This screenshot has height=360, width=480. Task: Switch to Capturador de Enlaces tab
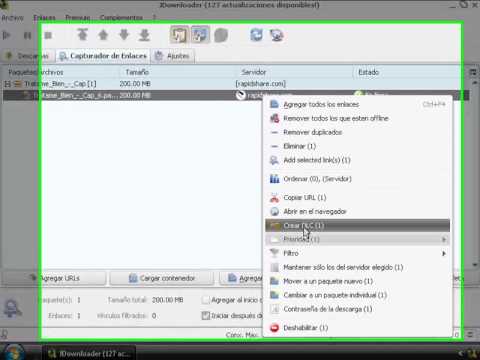click(x=103, y=56)
